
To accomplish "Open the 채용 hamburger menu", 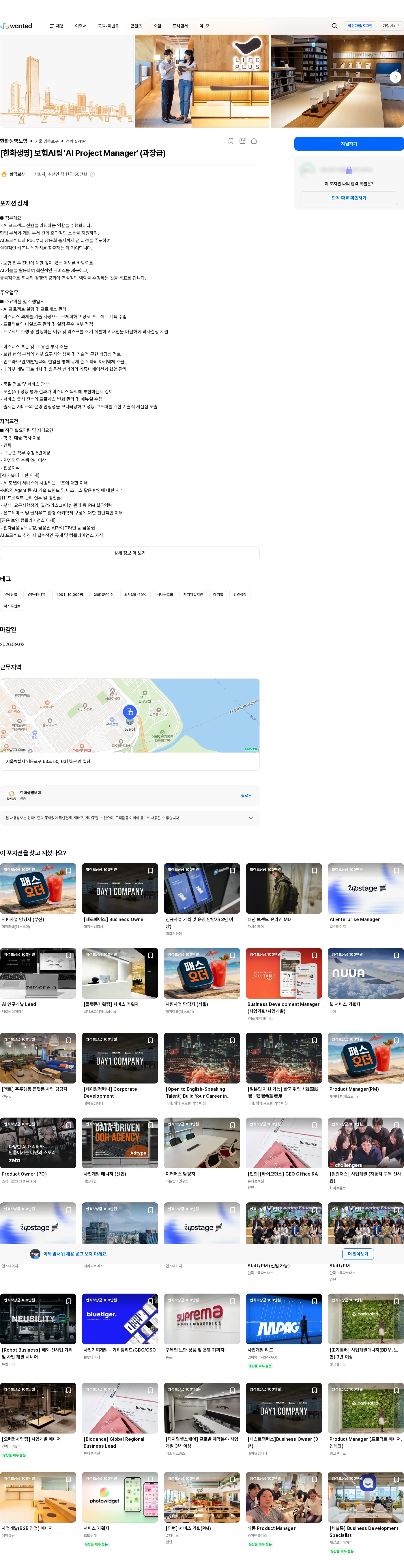I will [57, 26].
